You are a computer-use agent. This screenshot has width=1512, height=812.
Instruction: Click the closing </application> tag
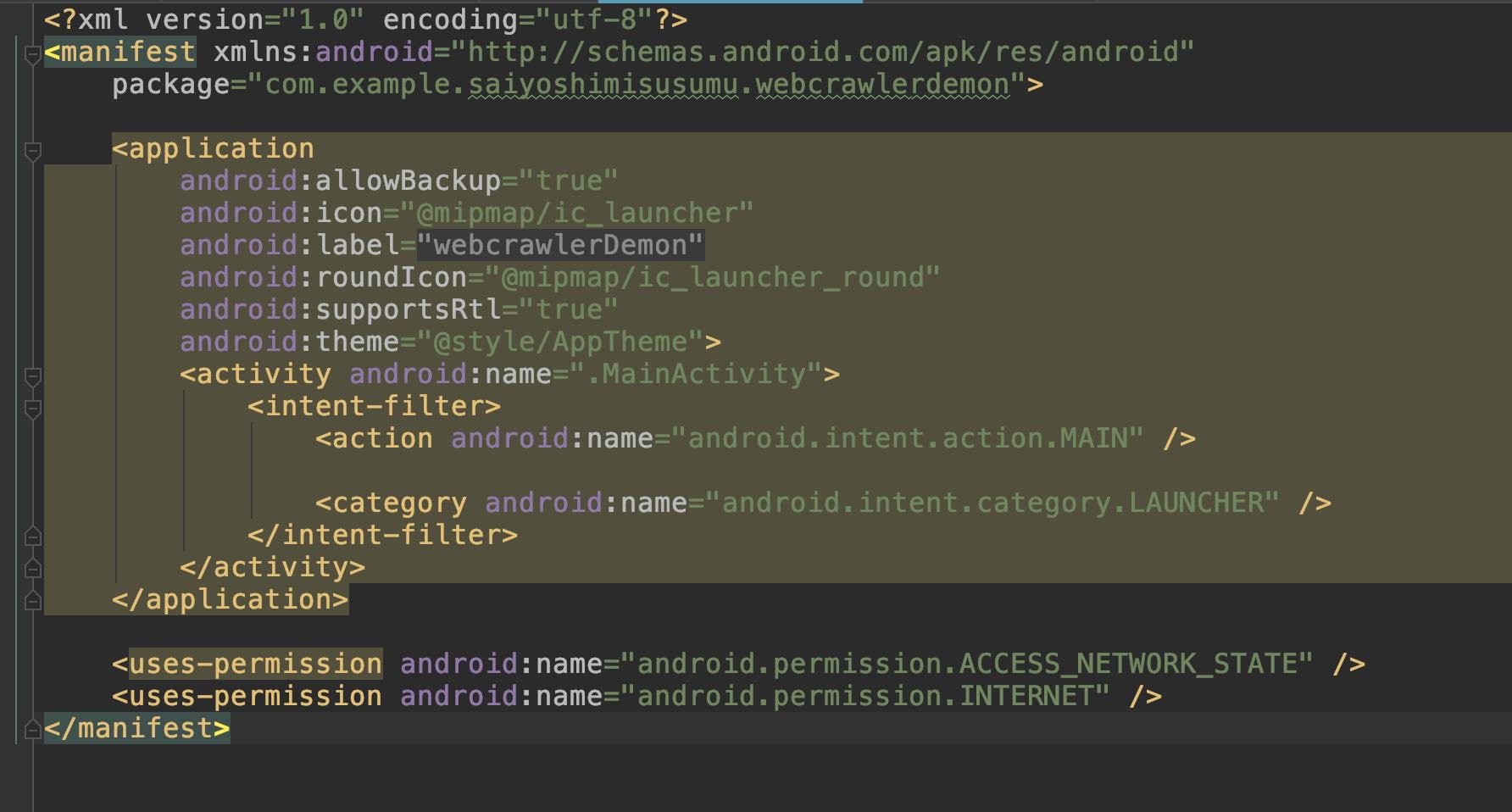pyautogui.click(x=230, y=599)
